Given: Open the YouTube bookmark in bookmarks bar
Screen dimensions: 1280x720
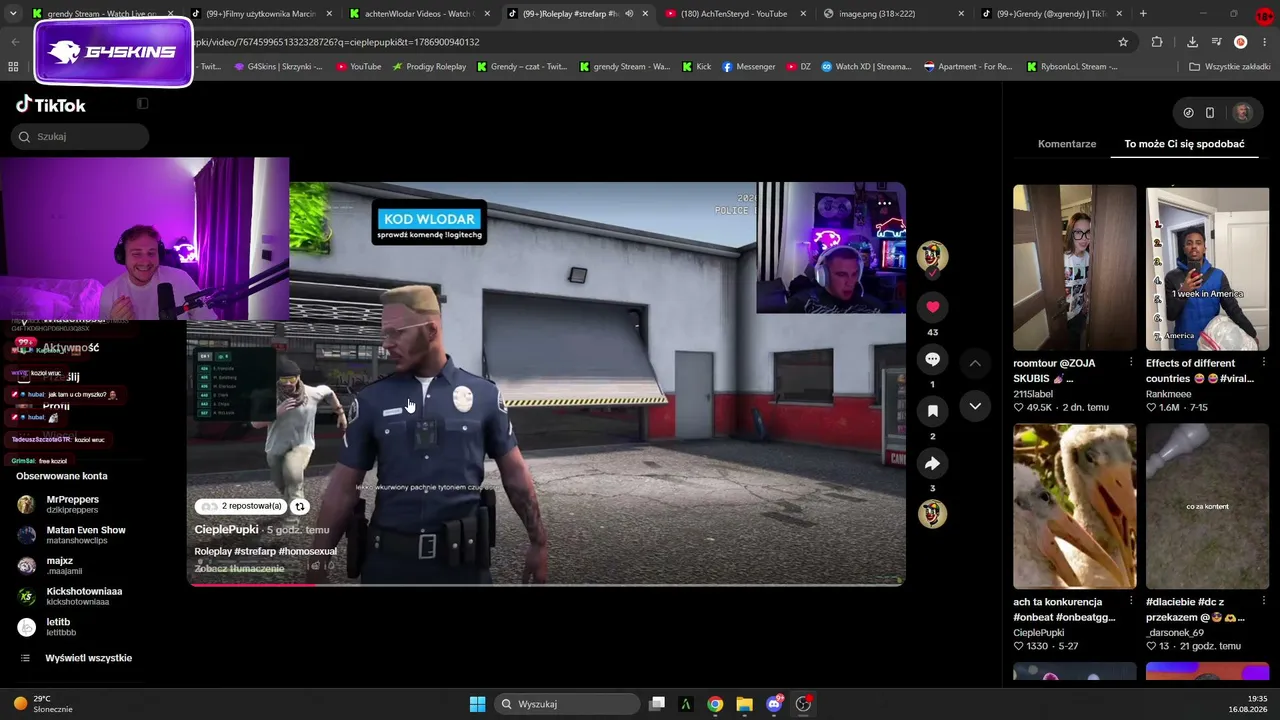Looking at the screenshot, I should (358, 67).
